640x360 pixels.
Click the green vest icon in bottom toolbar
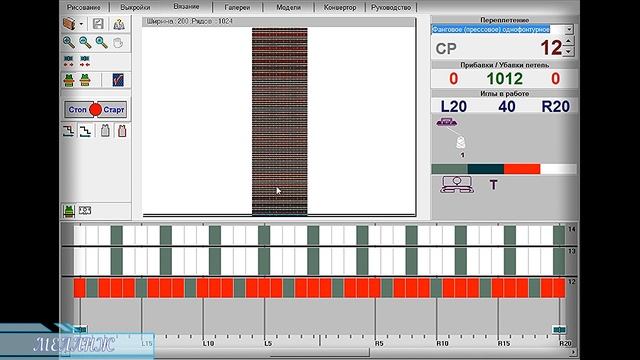point(69,211)
